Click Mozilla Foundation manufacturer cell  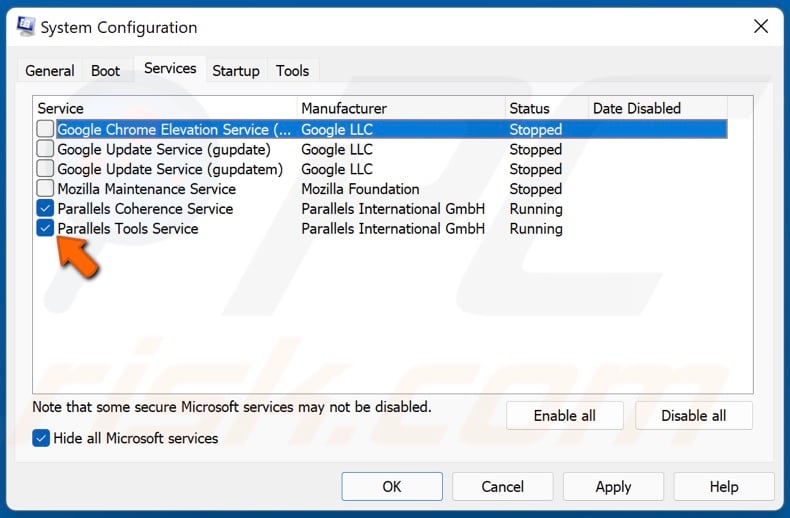click(x=360, y=188)
